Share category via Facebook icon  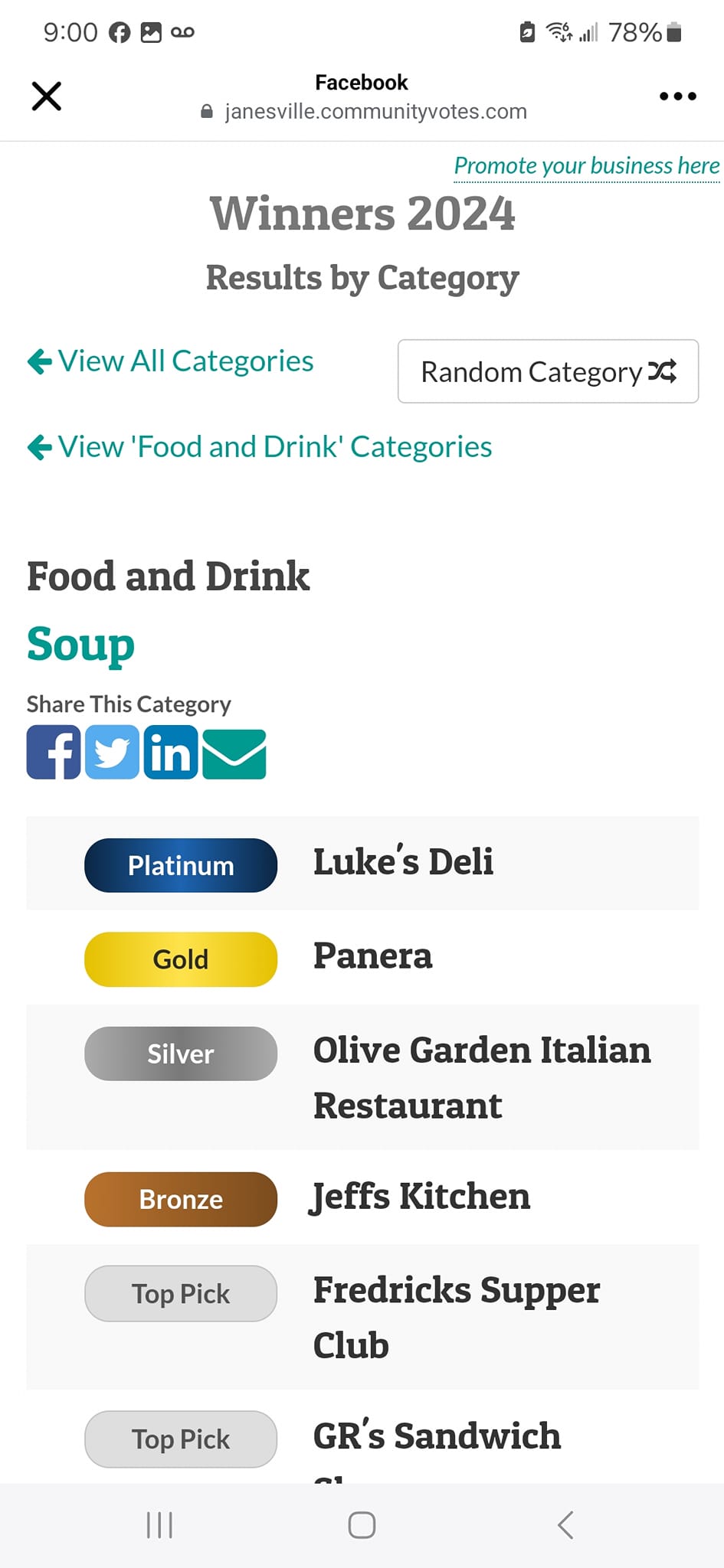[x=54, y=753]
